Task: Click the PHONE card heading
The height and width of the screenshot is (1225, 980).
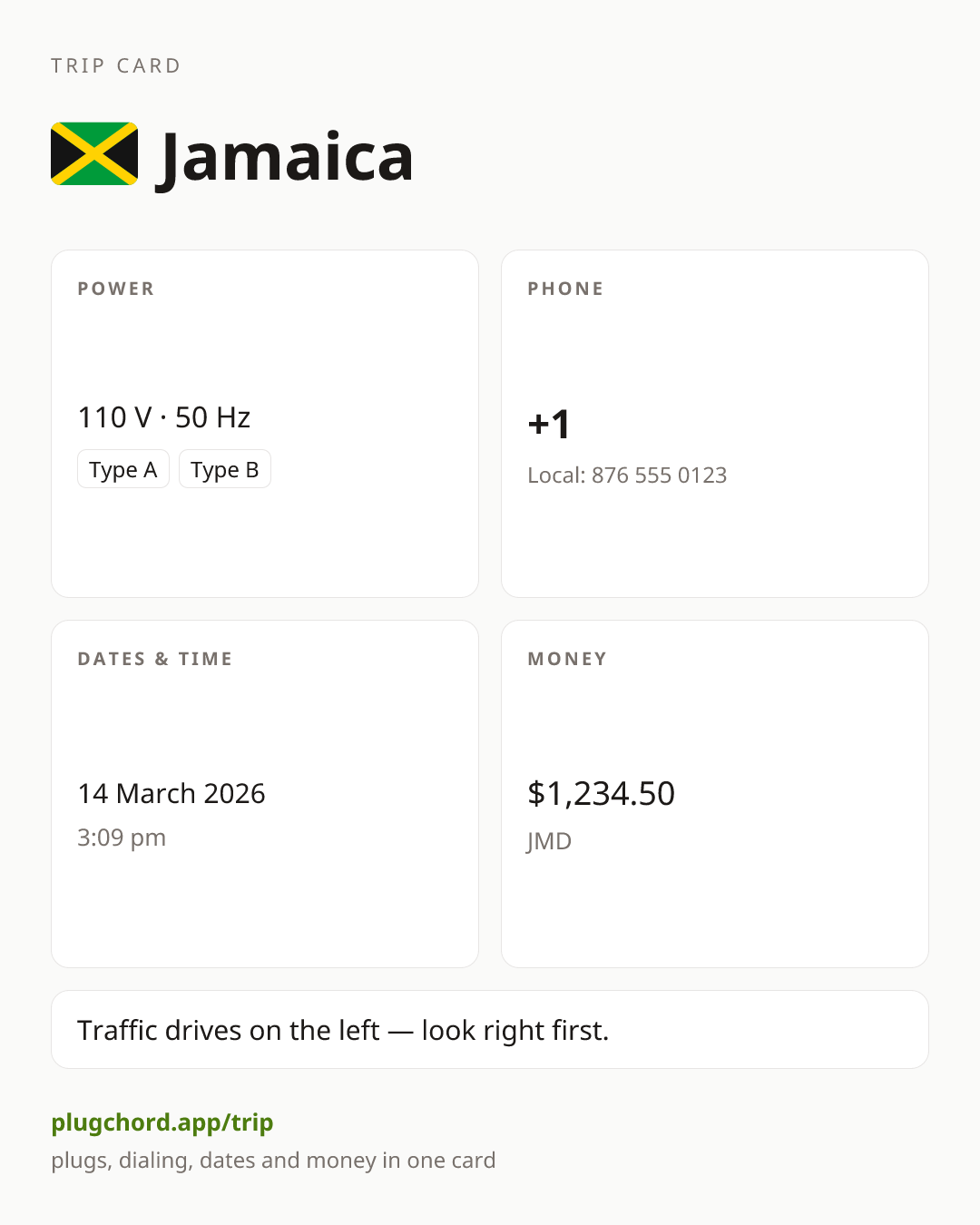Action: 566,289
